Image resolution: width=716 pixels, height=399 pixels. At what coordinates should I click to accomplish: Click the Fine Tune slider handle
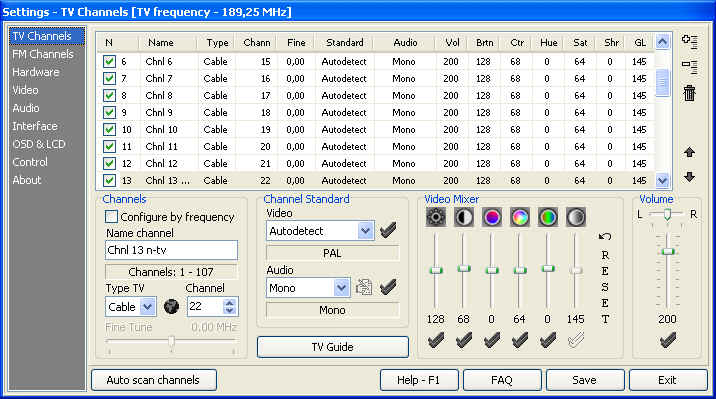(x=172, y=341)
